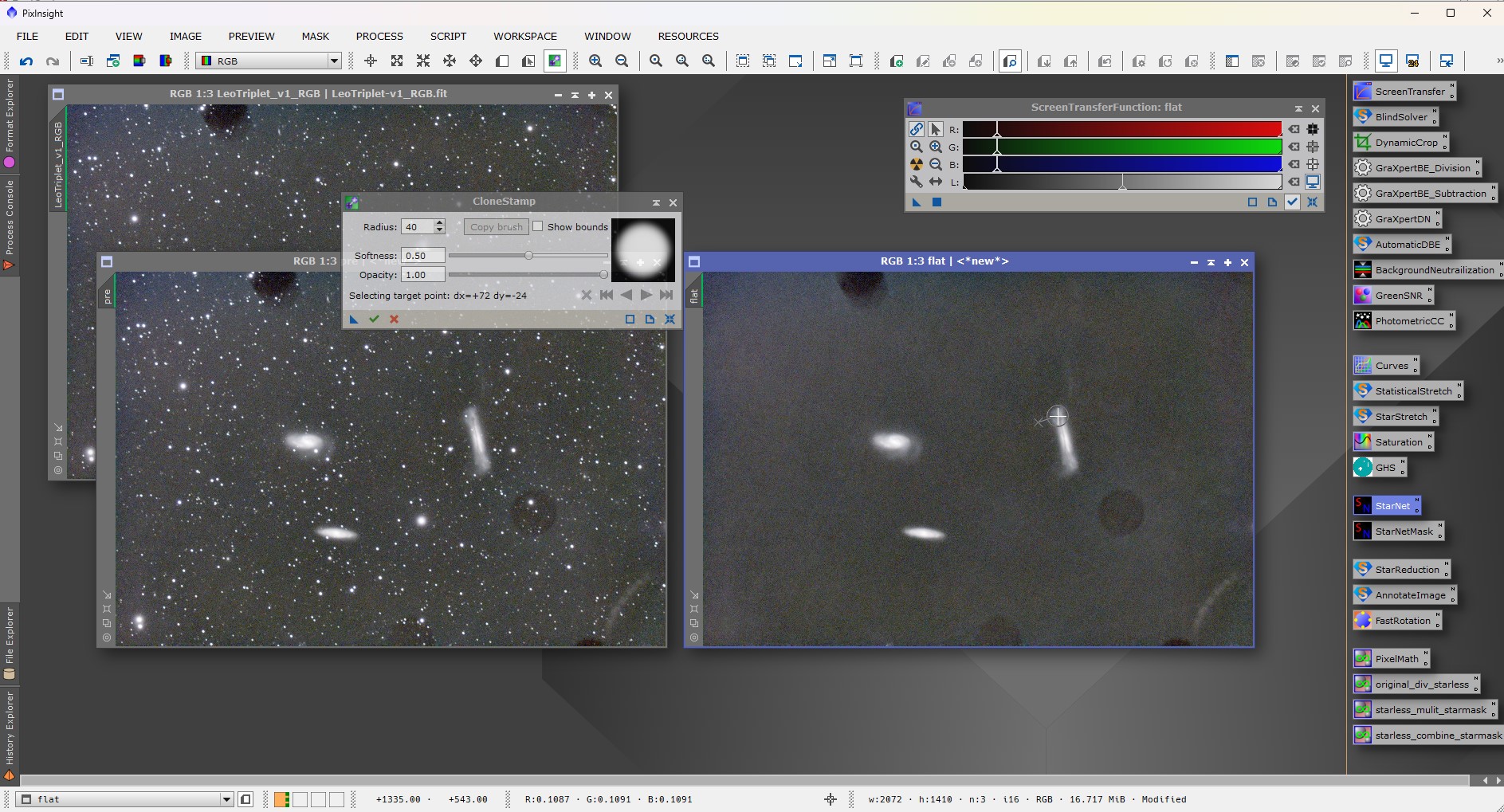The width and height of the screenshot is (1504, 812).
Task: Open StarNet process icon
Action: coord(1386,506)
